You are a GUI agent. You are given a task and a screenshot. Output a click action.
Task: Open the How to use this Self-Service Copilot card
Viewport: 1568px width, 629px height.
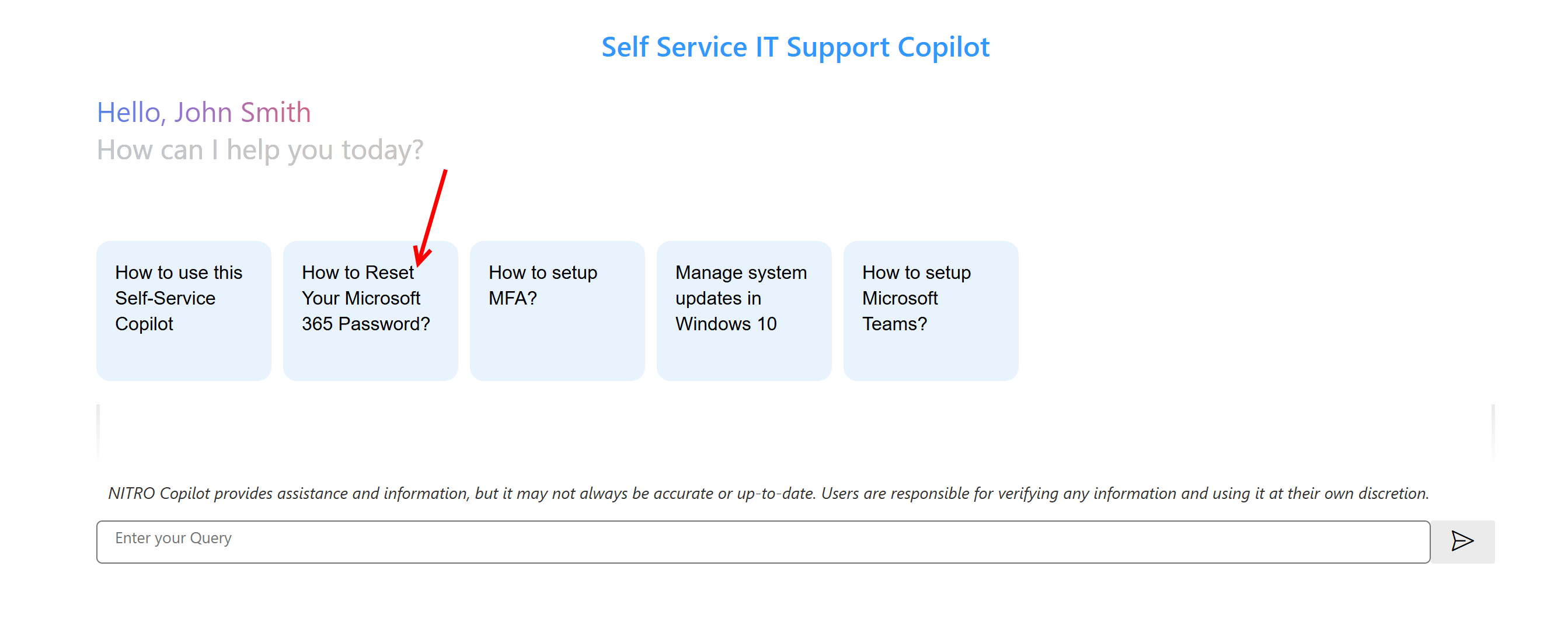point(183,310)
